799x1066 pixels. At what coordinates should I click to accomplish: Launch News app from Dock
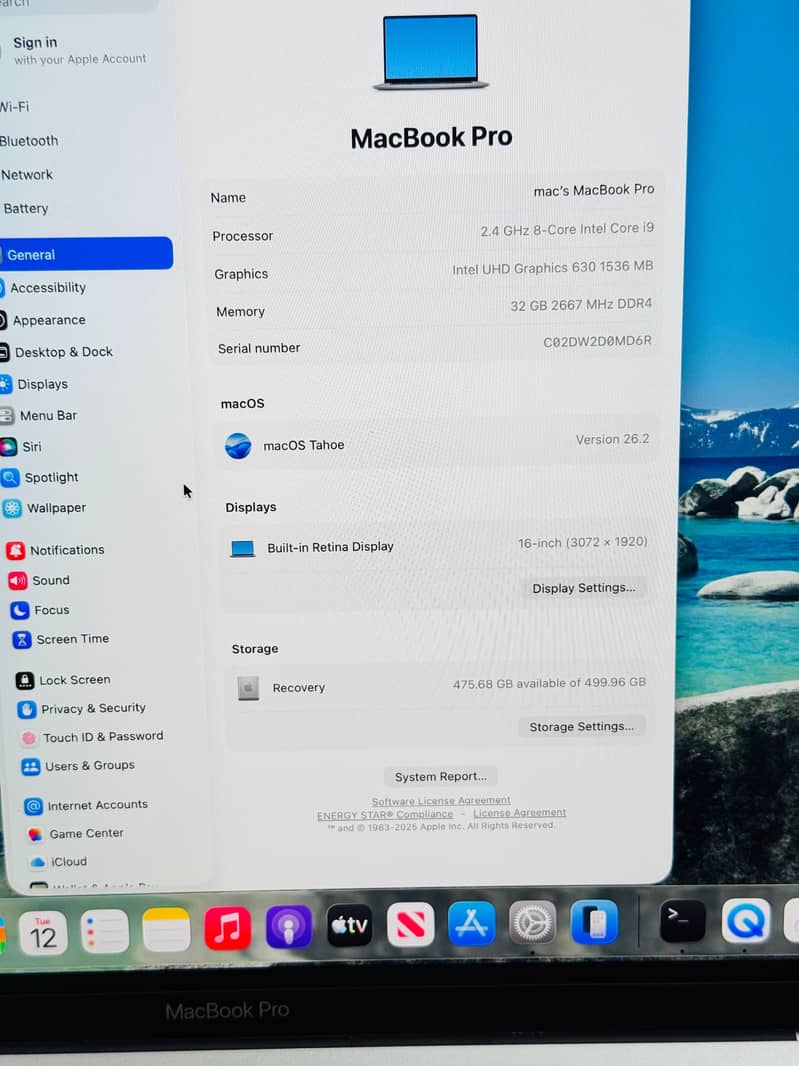410,925
